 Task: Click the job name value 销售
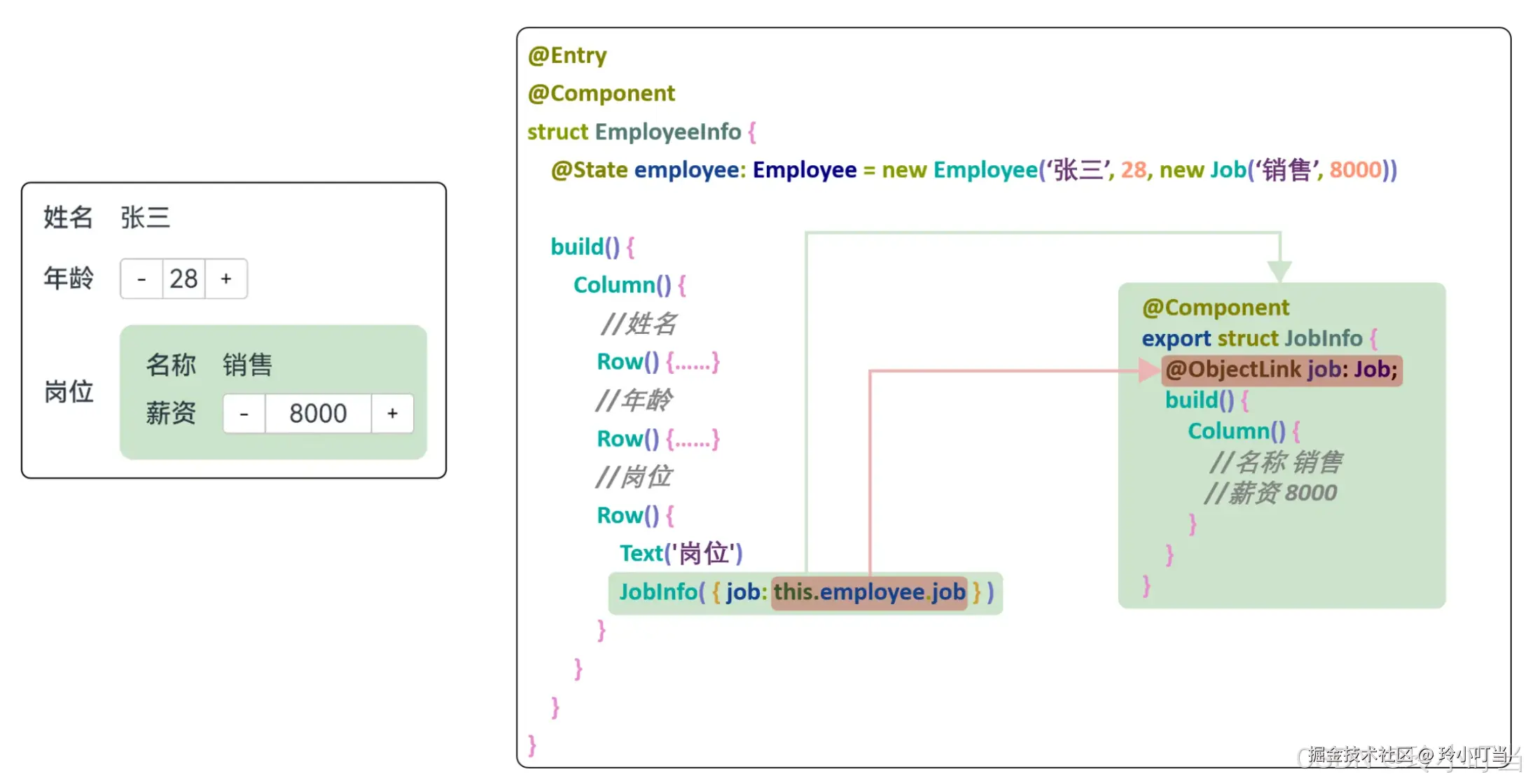click(x=247, y=365)
